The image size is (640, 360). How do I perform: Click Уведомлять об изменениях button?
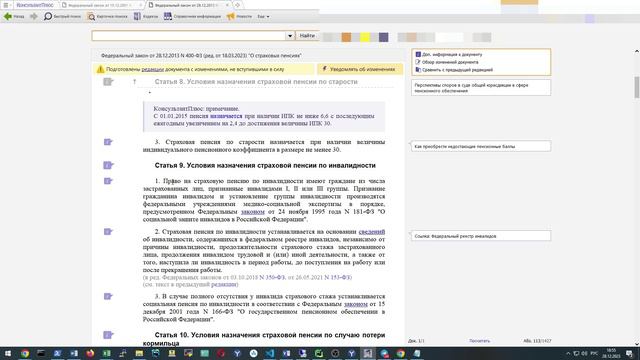tap(360, 69)
